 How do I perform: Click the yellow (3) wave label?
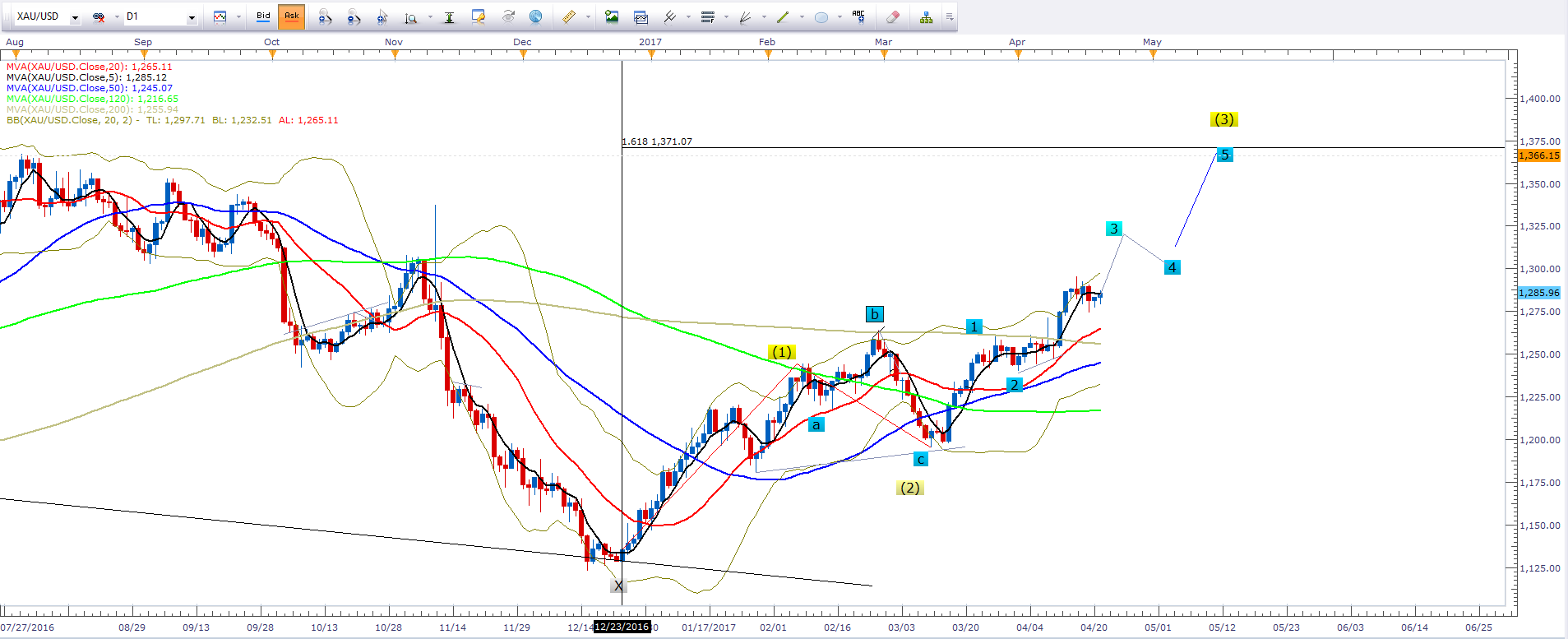coord(1223,119)
